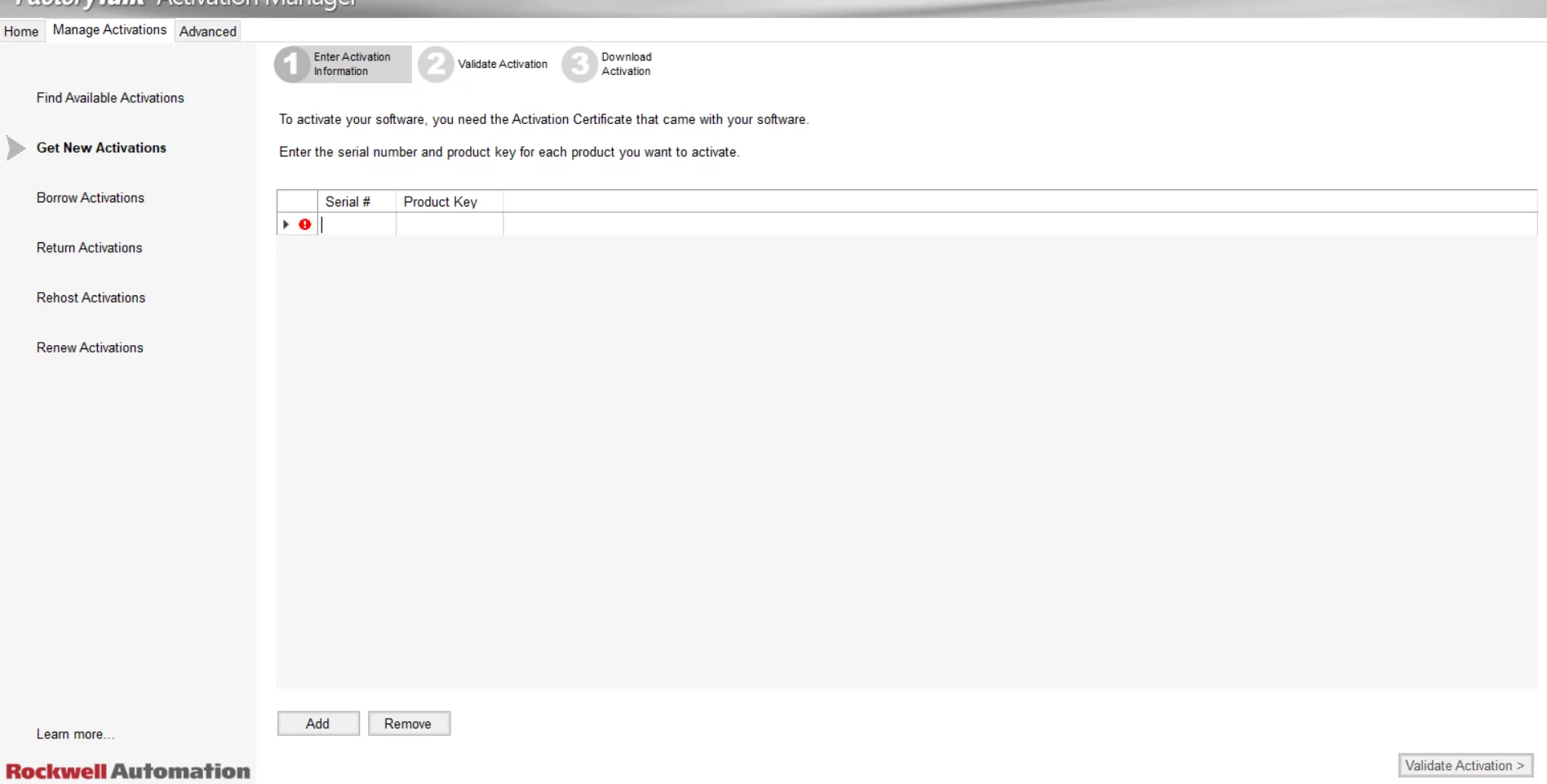Open the Advanced tab

(x=208, y=31)
